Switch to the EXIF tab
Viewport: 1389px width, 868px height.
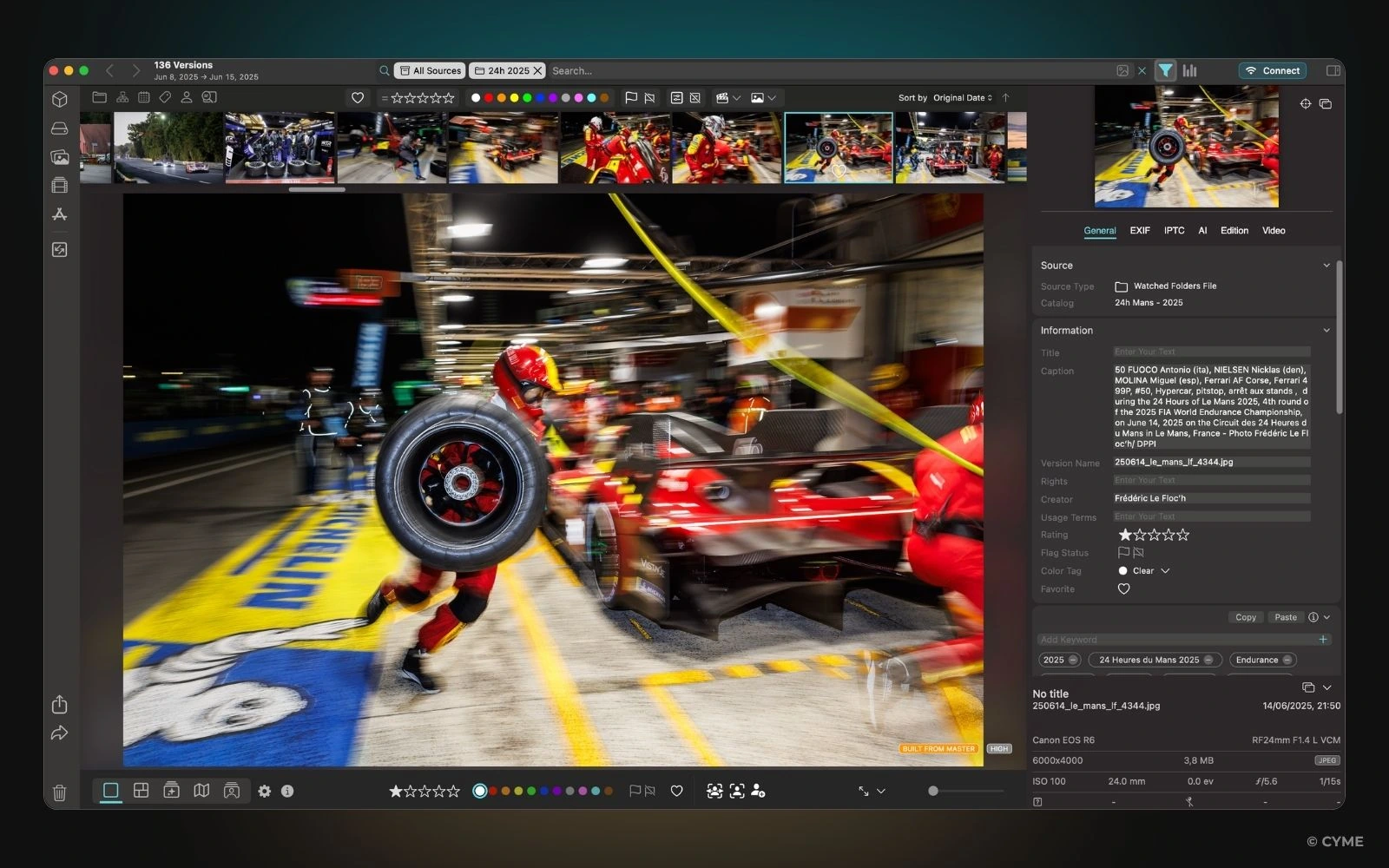(1139, 230)
